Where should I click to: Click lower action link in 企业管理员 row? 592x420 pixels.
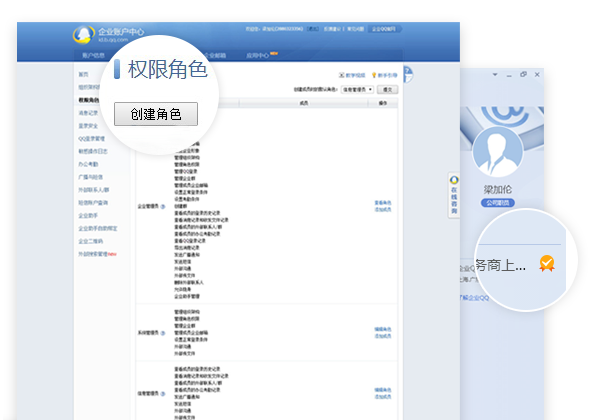pyautogui.click(x=383, y=210)
